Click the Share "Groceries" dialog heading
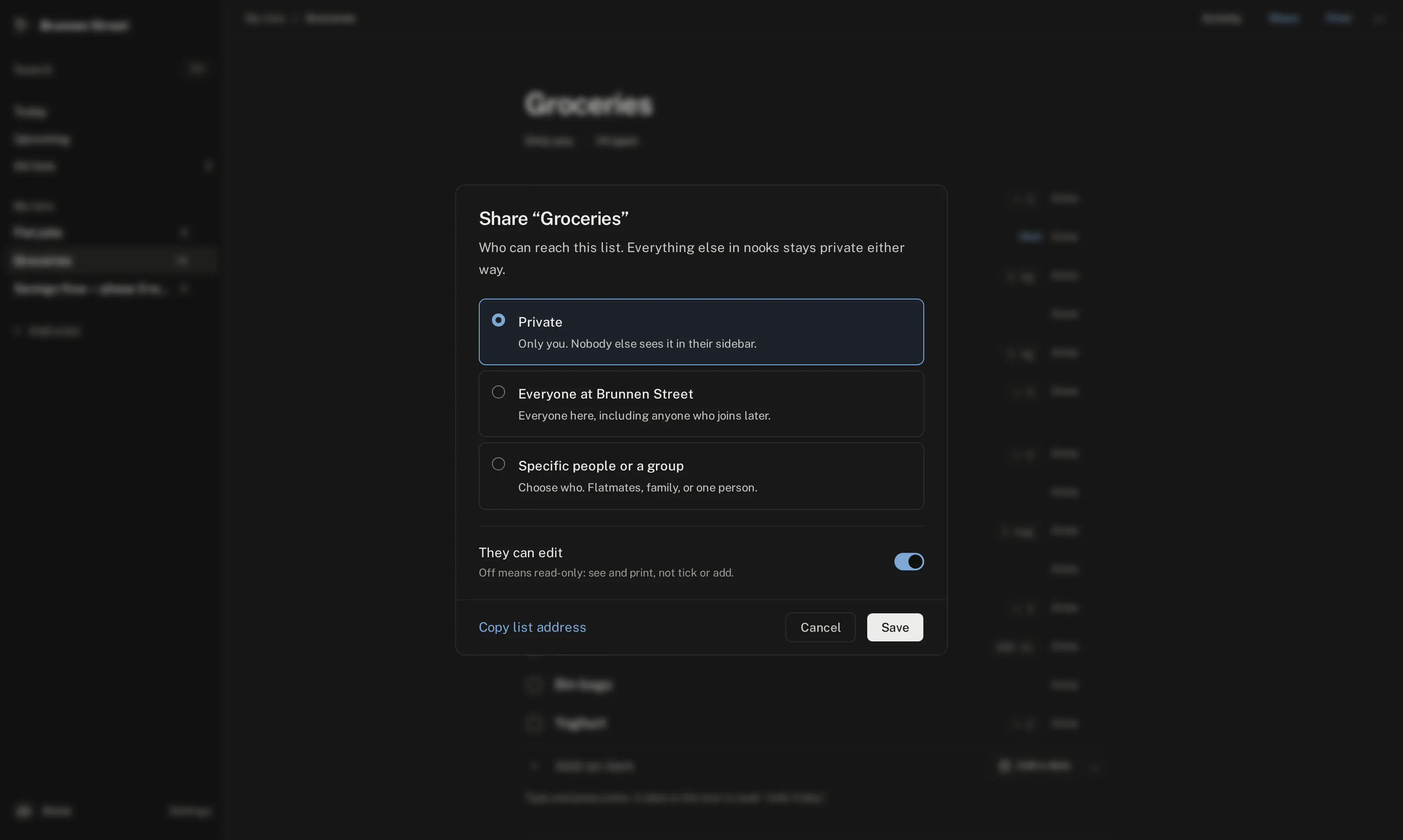 click(x=553, y=218)
